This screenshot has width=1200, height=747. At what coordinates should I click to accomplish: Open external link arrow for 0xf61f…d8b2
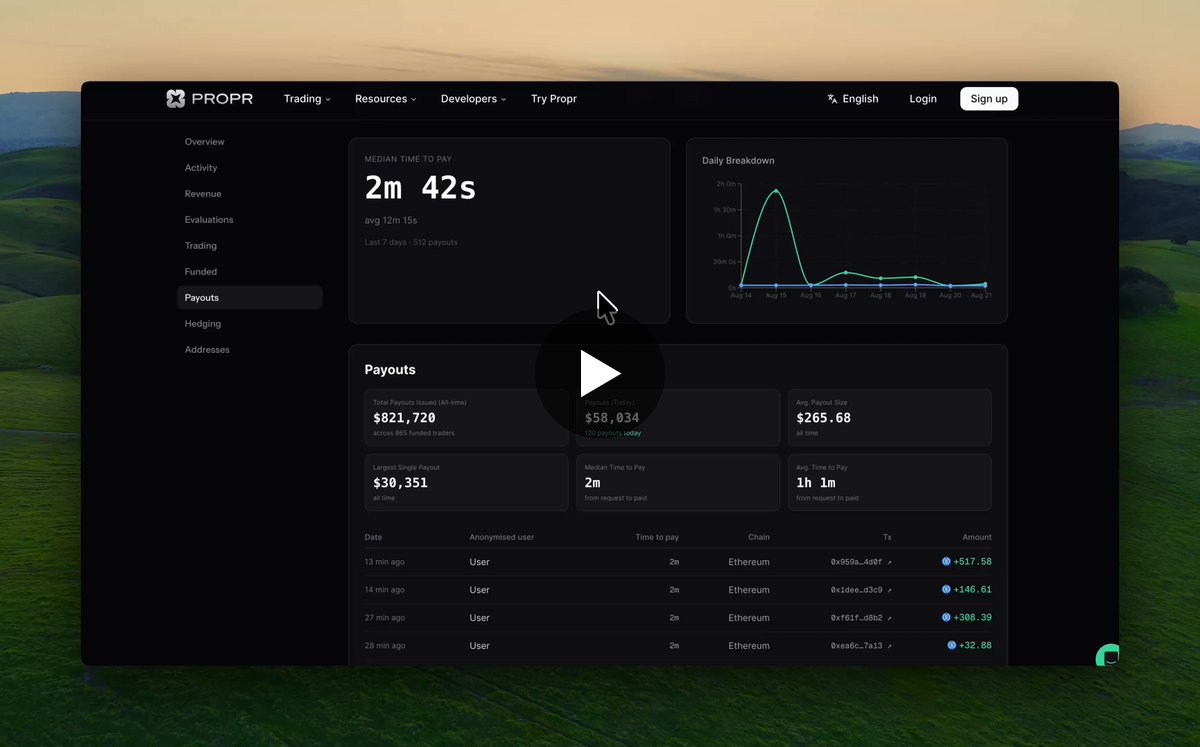889,618
